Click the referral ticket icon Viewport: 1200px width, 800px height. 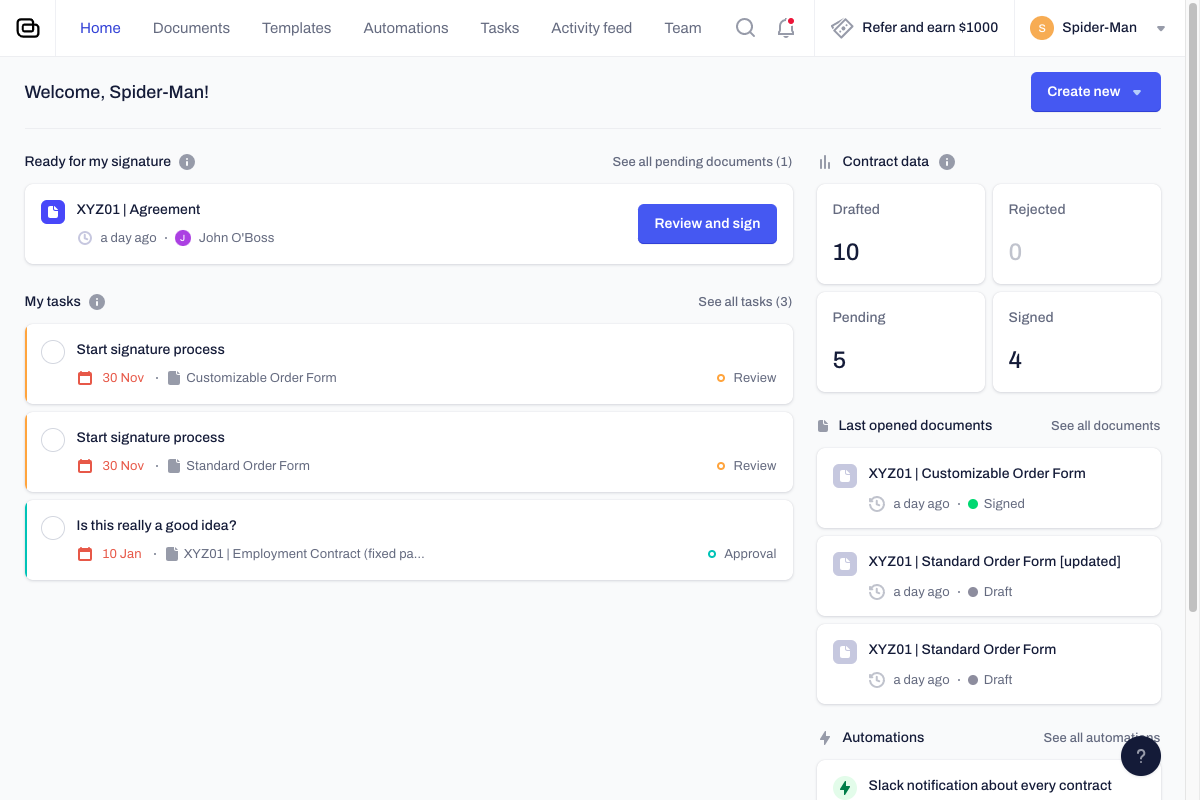[x=842, y=28]
